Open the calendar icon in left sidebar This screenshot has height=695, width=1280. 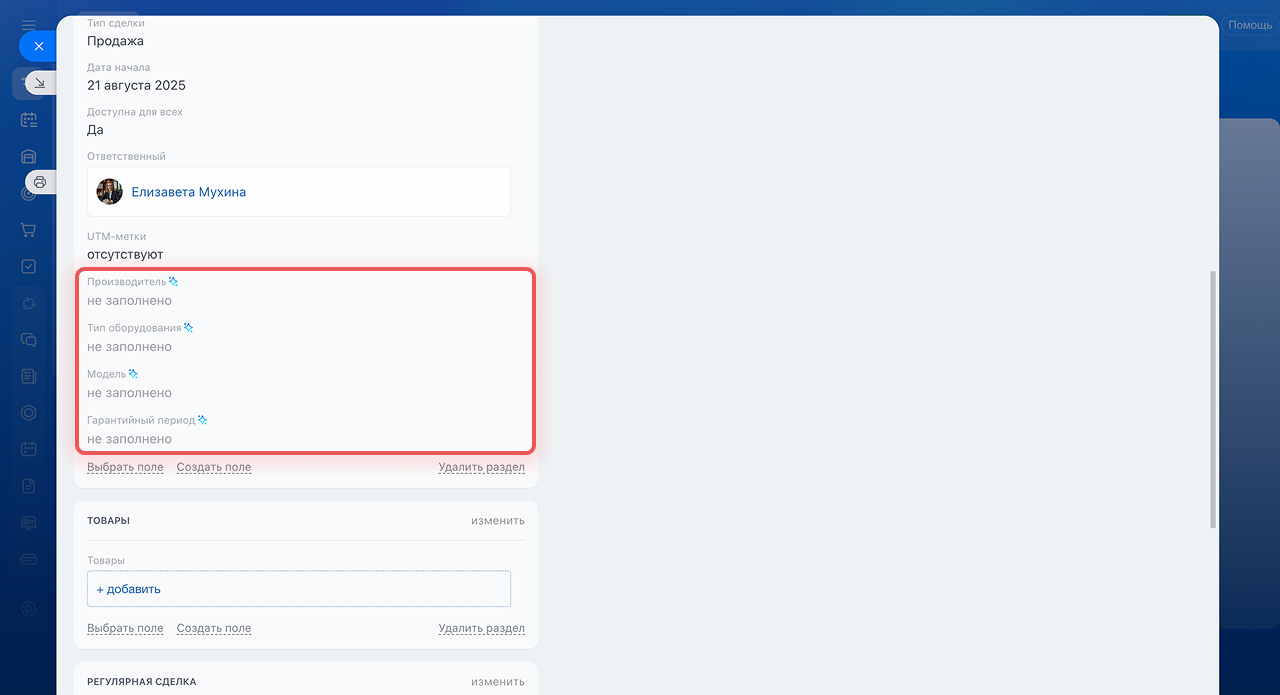coord(29,120)
